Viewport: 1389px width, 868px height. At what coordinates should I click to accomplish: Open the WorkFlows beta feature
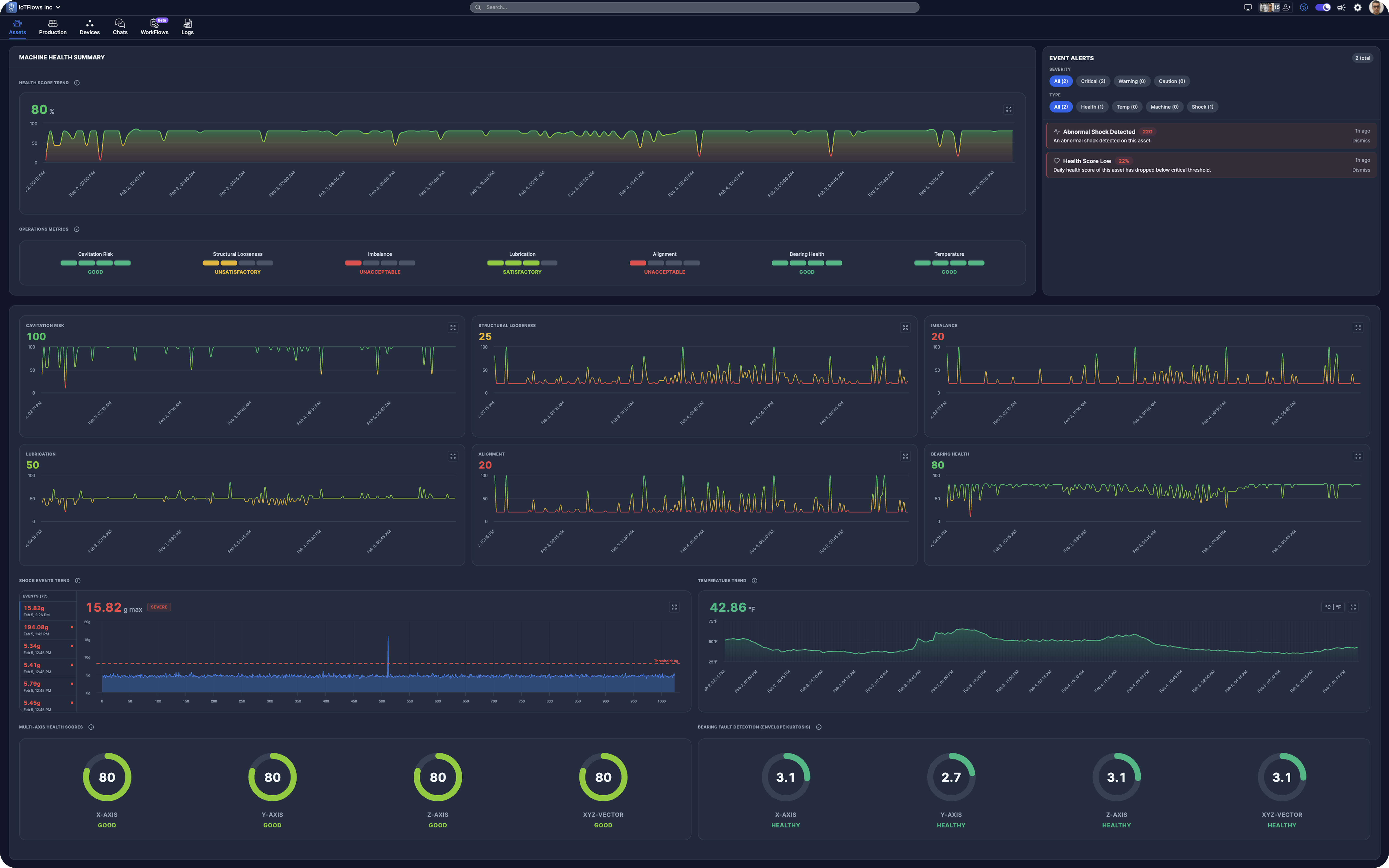(154, 26)
